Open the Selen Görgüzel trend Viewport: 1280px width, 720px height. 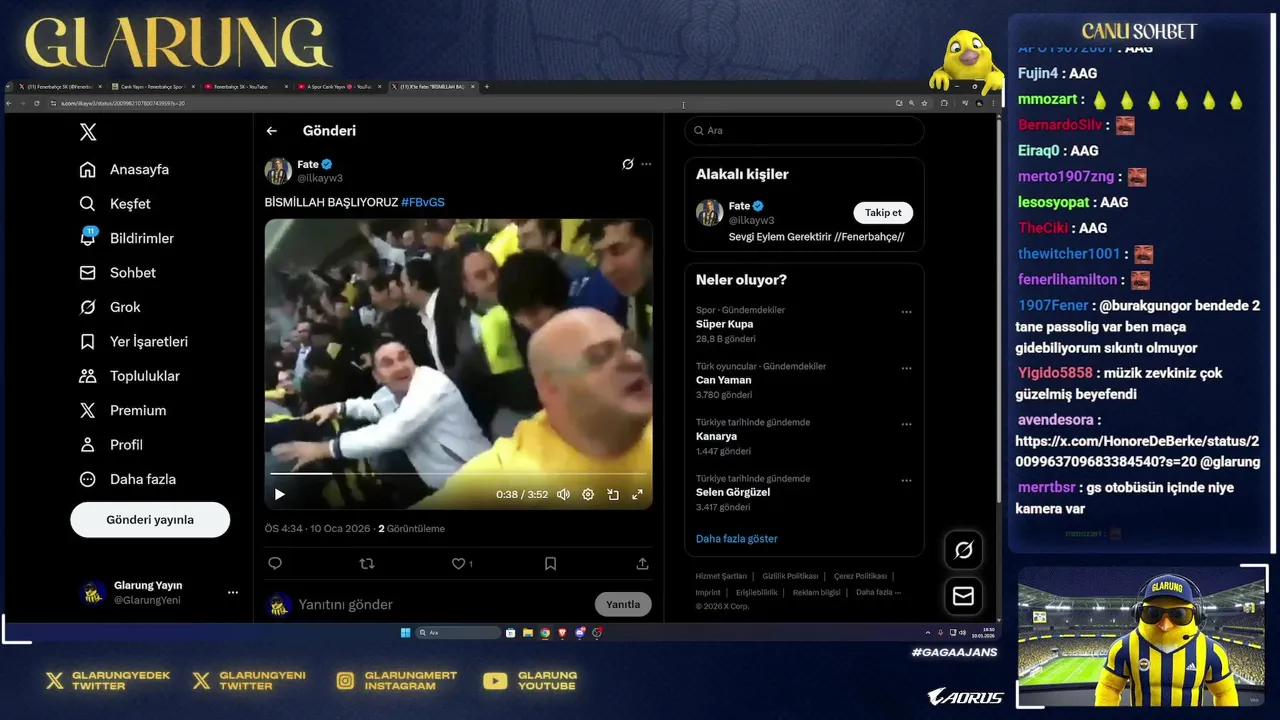tap(733, 492)
